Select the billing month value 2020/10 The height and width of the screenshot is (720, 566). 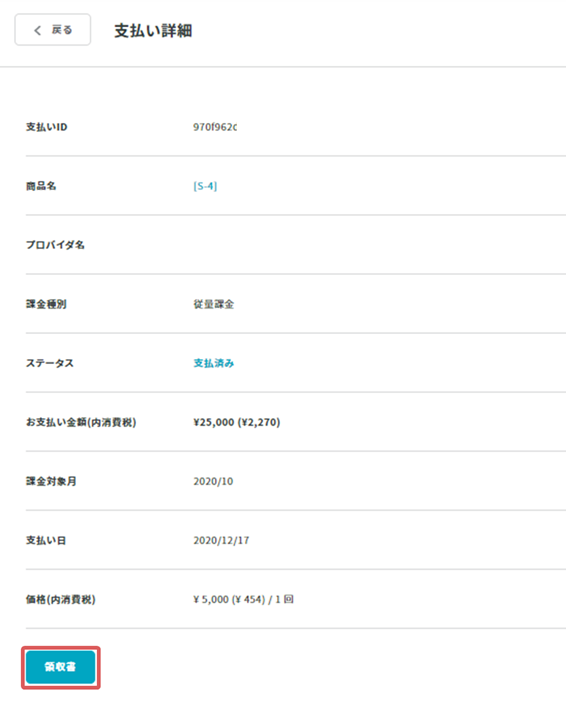(213, 481)
